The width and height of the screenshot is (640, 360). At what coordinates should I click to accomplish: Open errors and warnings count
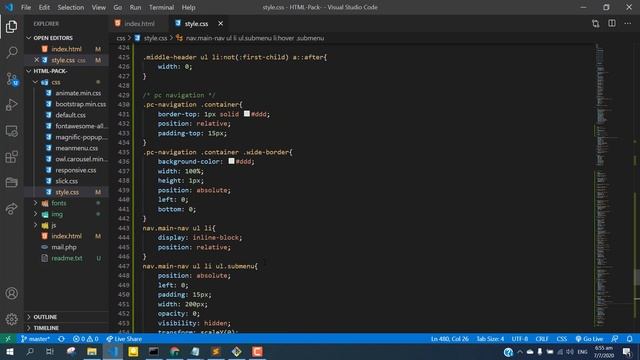[85, 339]
